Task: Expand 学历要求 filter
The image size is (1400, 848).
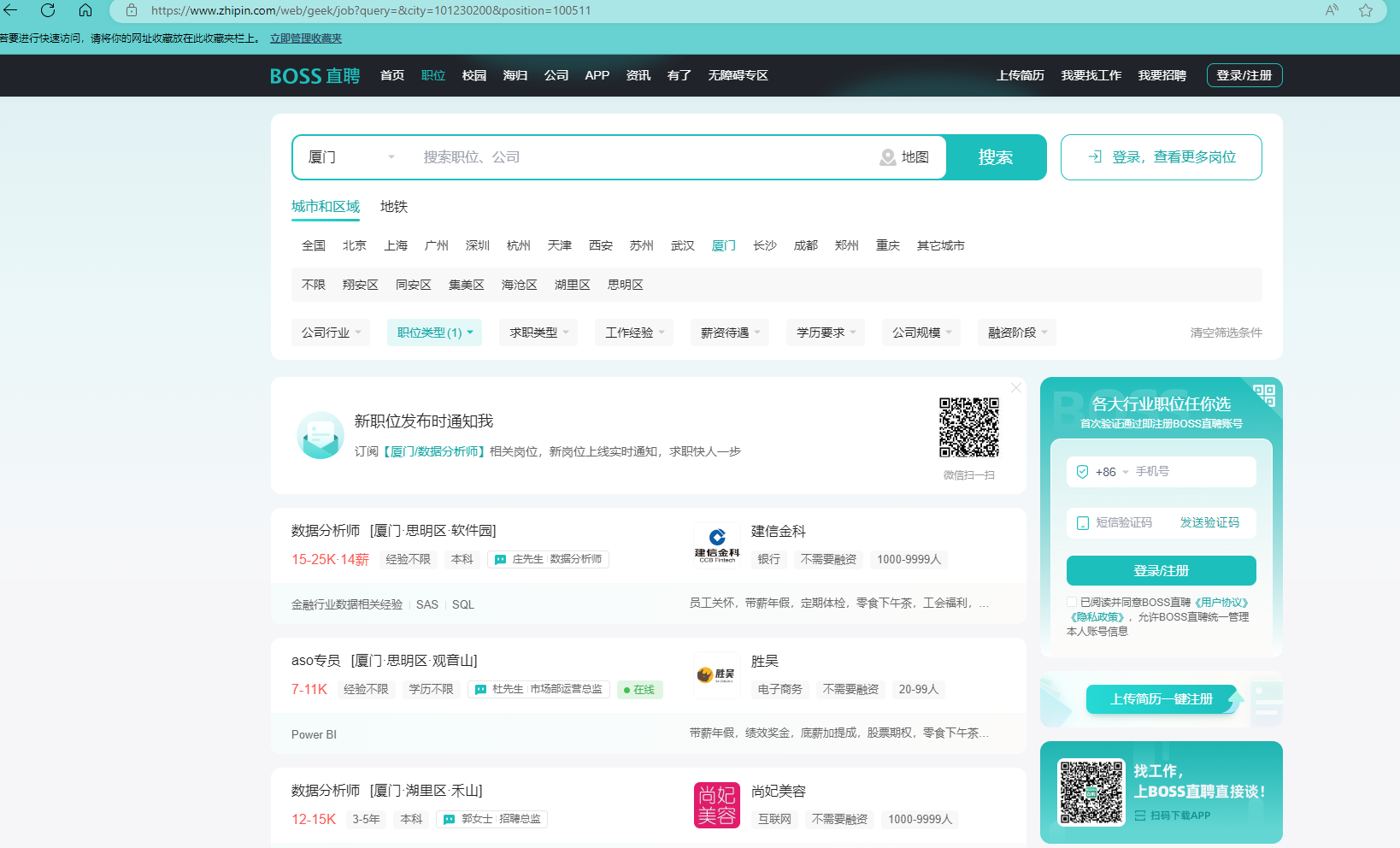Action: pyautogui.click(x=826, y=333)
